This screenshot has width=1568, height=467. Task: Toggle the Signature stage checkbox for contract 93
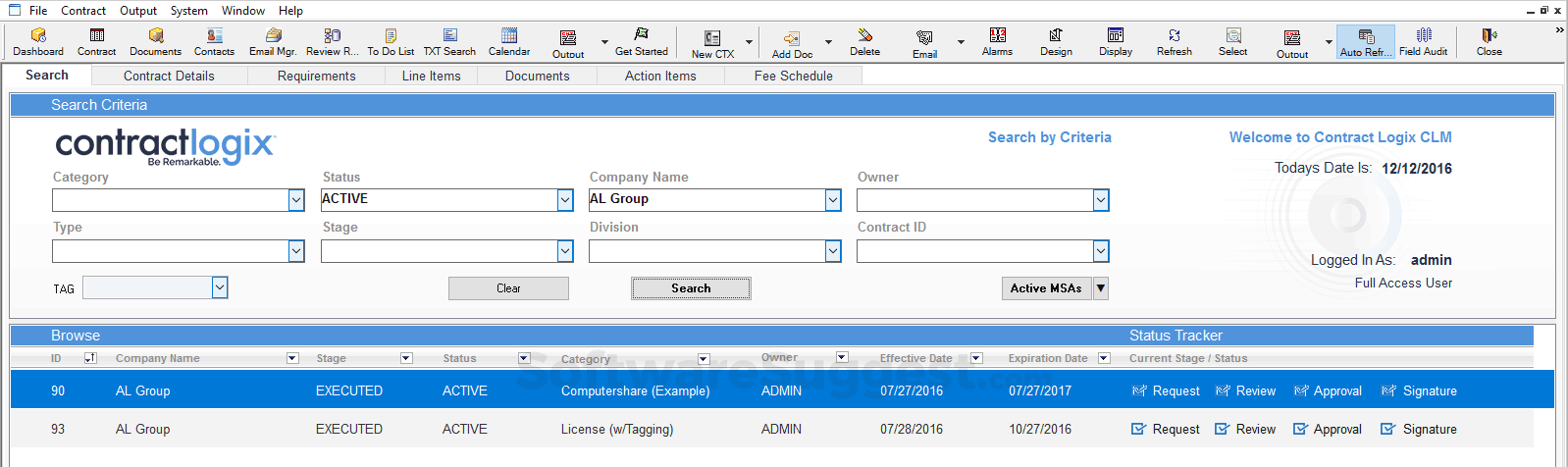(x=1387, y=429)
